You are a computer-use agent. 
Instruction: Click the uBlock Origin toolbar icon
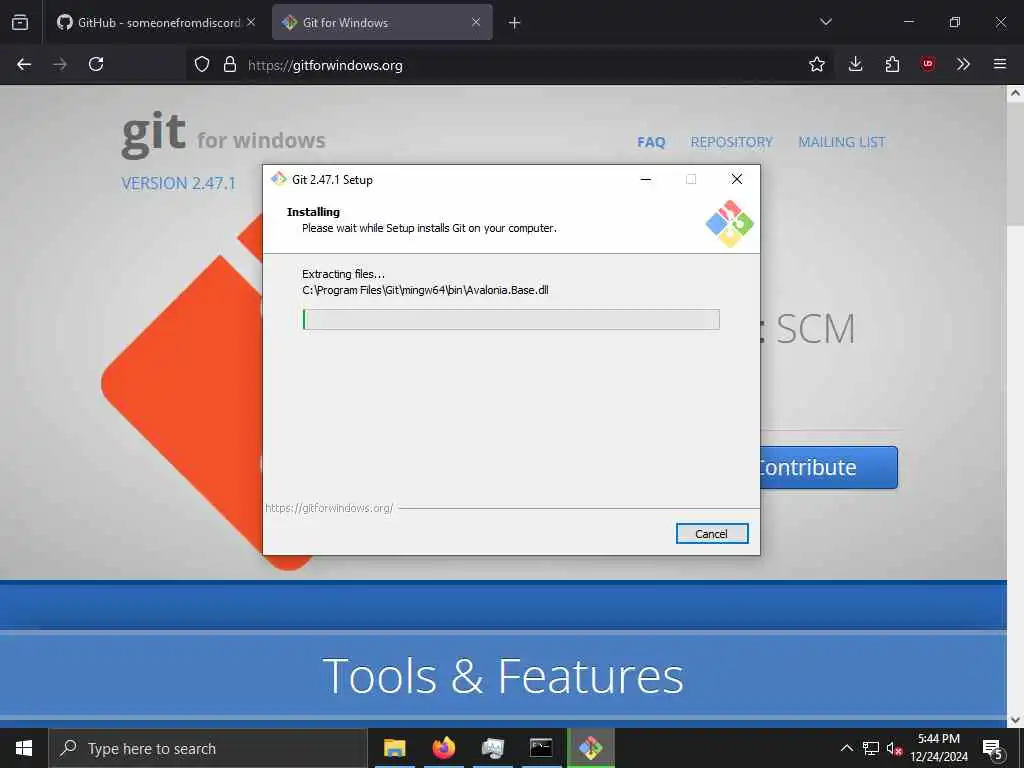[x=927, y=64]
